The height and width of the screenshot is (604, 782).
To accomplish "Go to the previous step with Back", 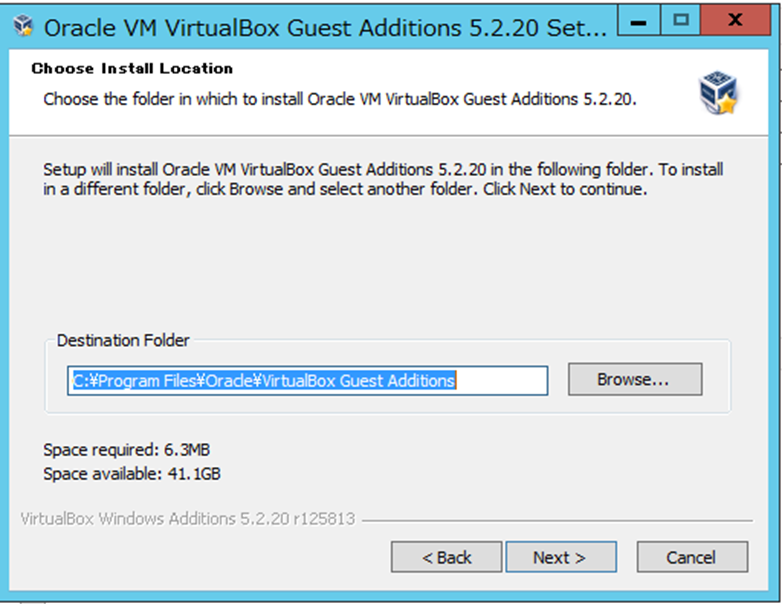I will 446,557.
